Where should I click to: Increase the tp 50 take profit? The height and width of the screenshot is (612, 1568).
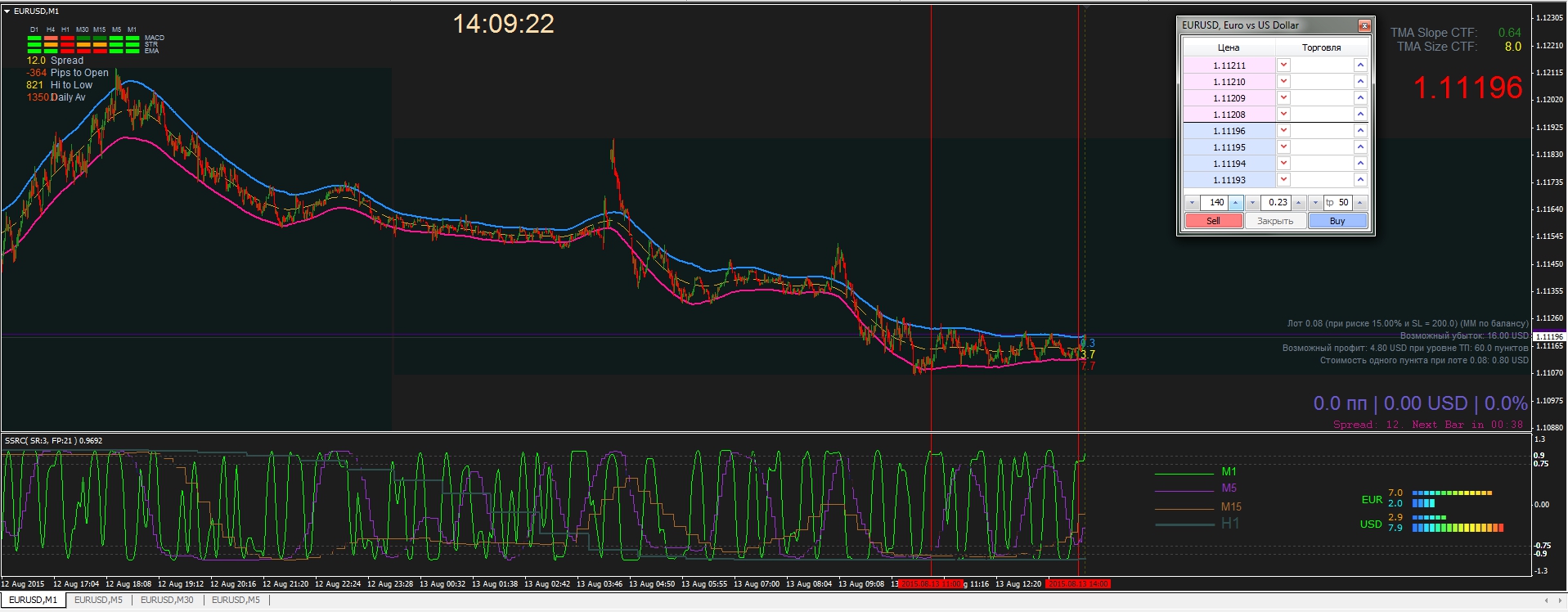tap(1359, 203)
